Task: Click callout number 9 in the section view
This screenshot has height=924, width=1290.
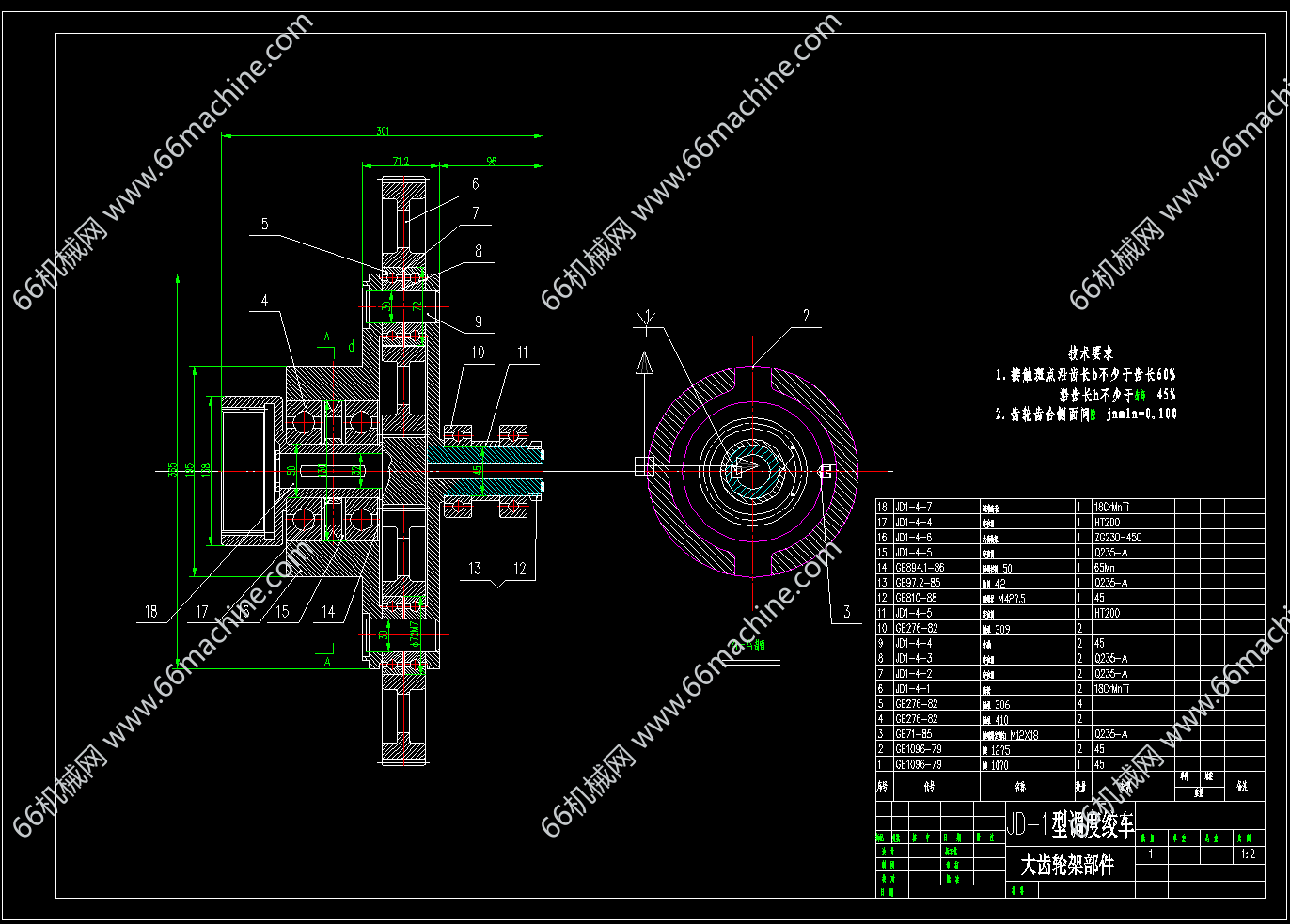Action: pos(479,321)
